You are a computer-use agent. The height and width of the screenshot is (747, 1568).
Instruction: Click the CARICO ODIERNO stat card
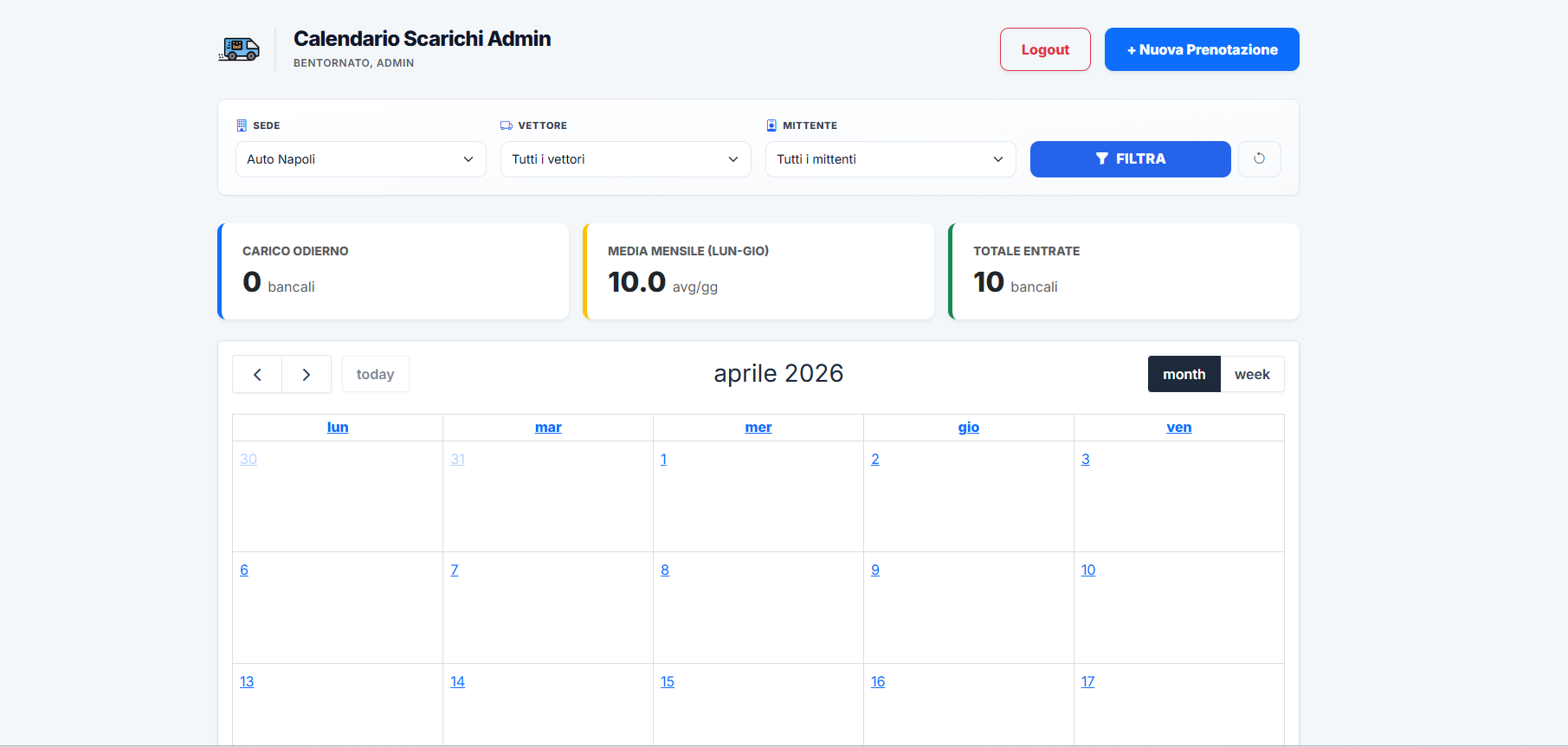pos(393,272)
